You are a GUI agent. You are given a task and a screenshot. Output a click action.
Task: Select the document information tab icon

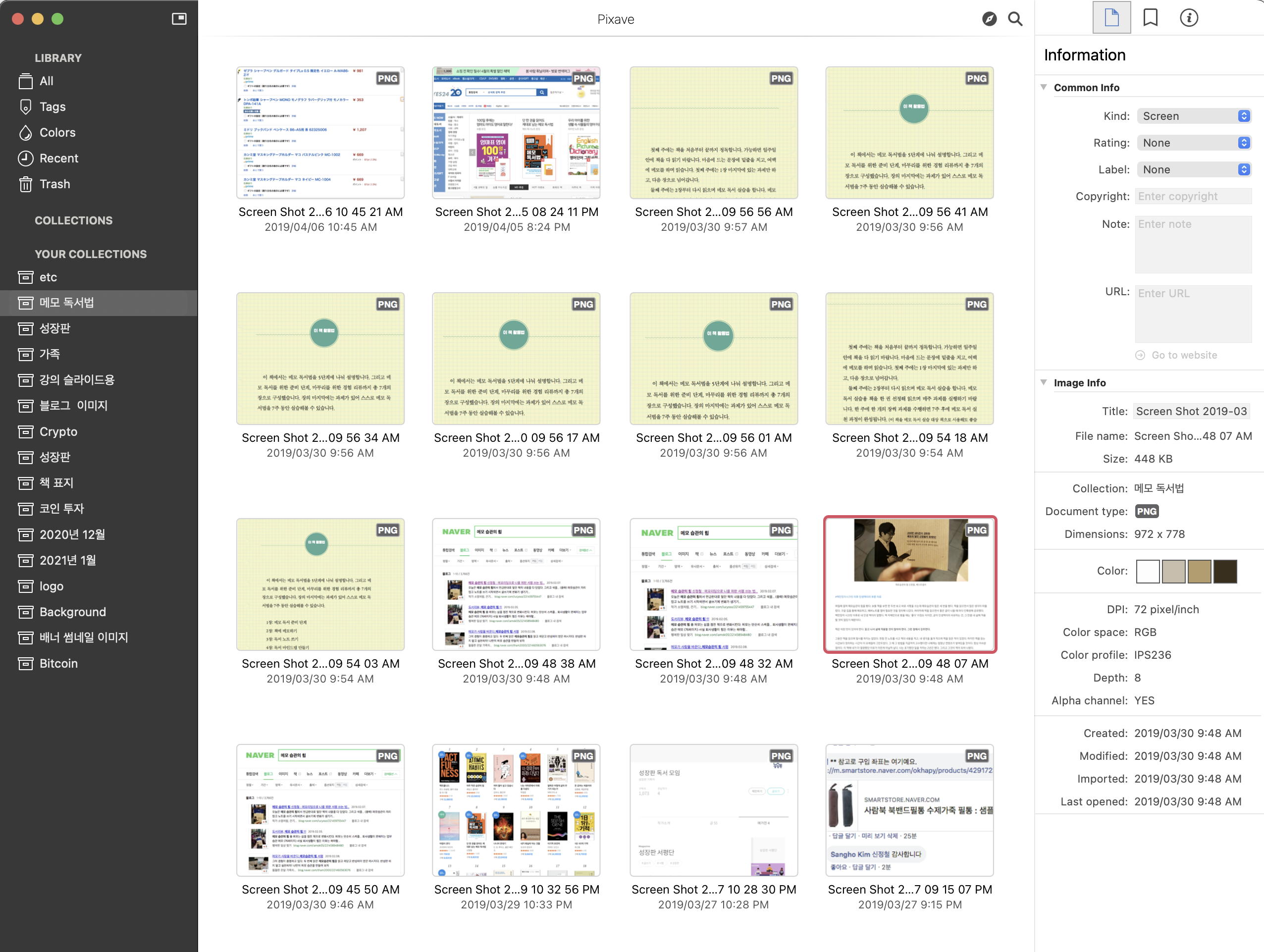tap(1111, 18)
